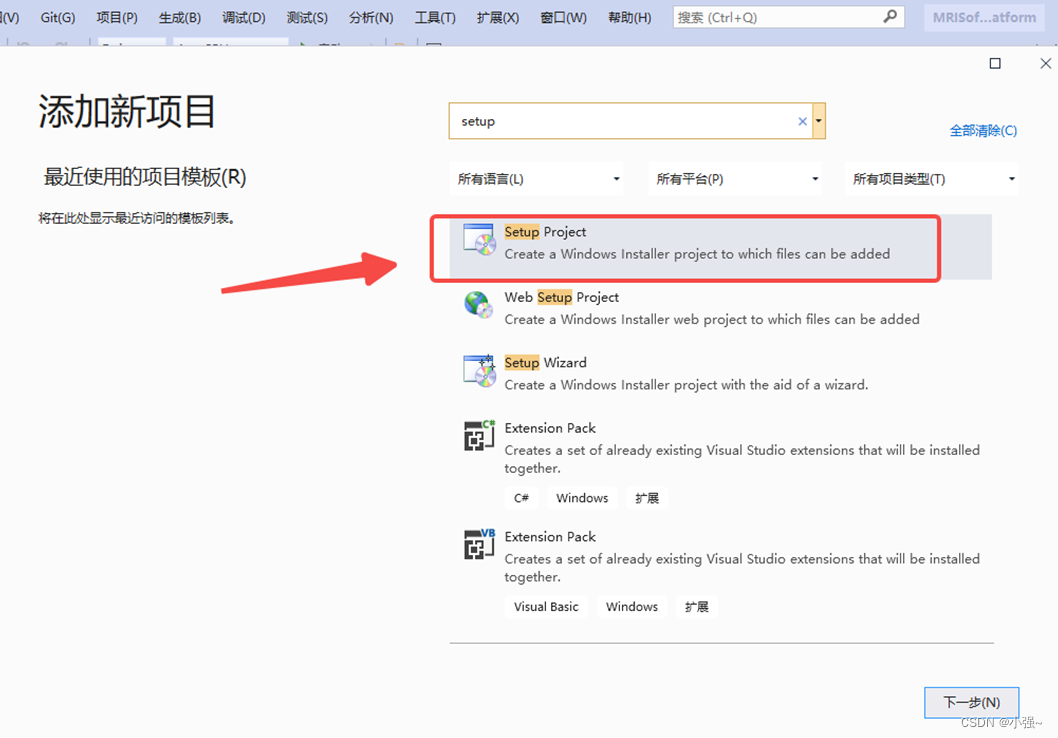Clear the setup search text with X

click(x=802, y=121)
